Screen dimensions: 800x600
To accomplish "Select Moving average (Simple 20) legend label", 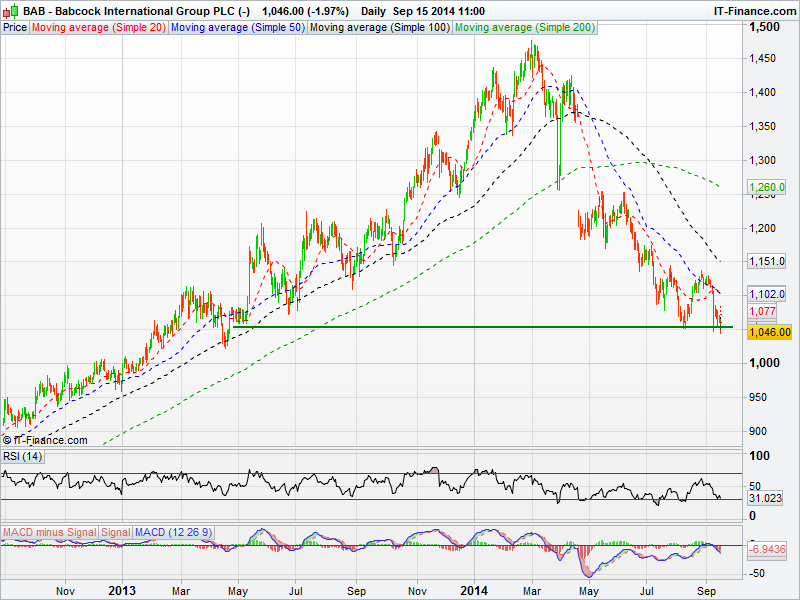I will [x=99, y=28].
